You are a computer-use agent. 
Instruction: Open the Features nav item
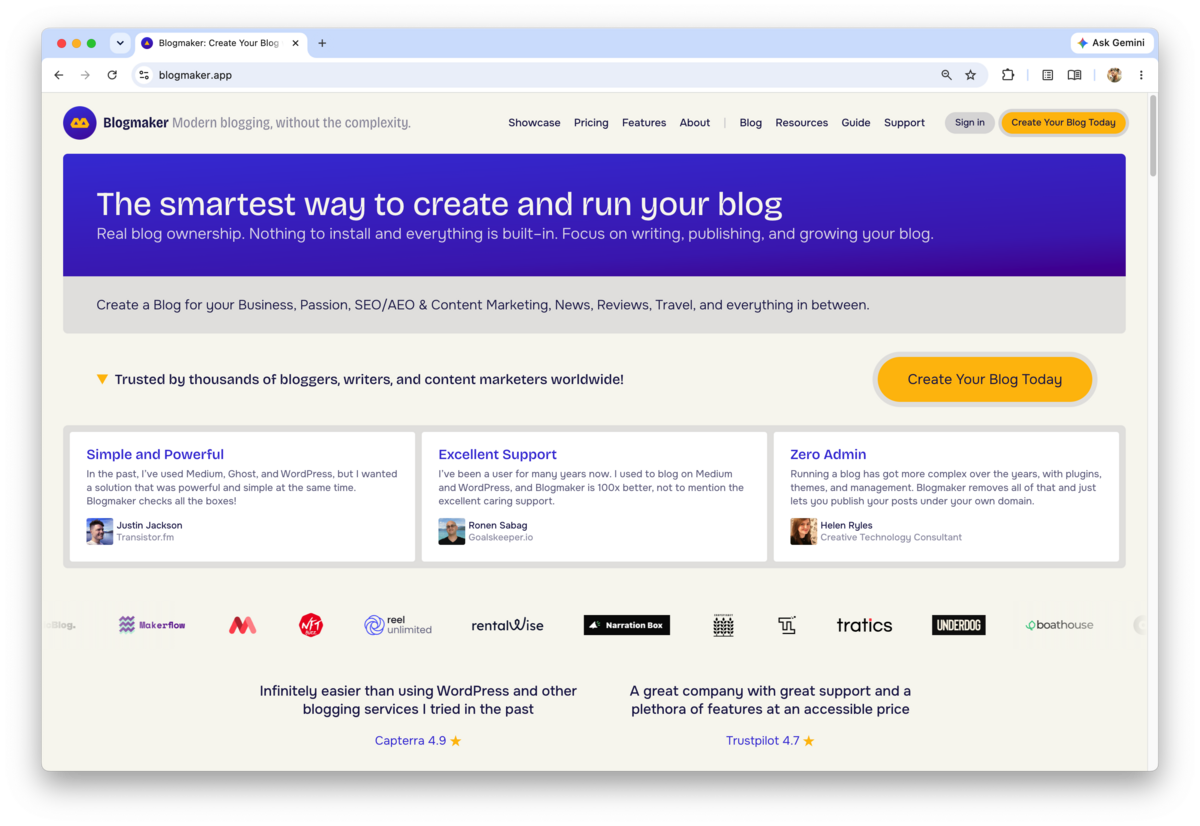[644, 123]
